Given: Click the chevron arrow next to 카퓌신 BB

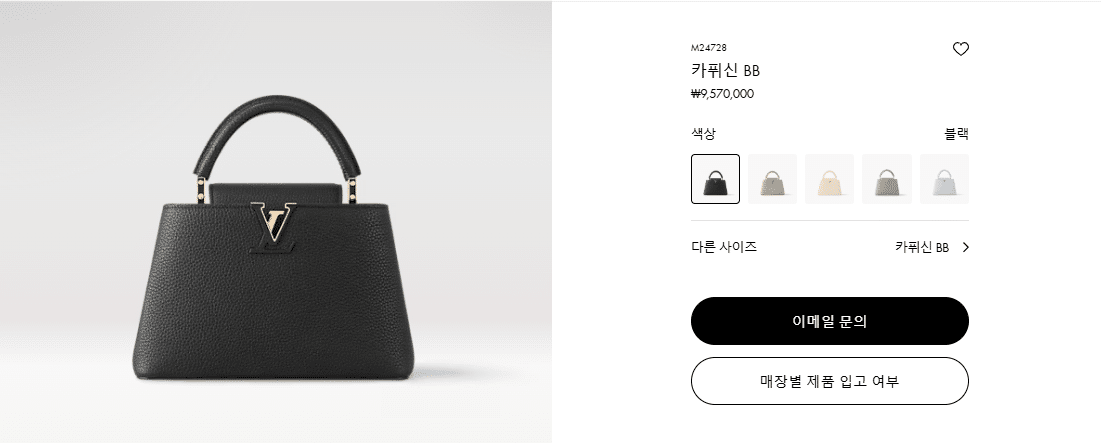Looking at the screenshot, I should click(x=965, y=247).
